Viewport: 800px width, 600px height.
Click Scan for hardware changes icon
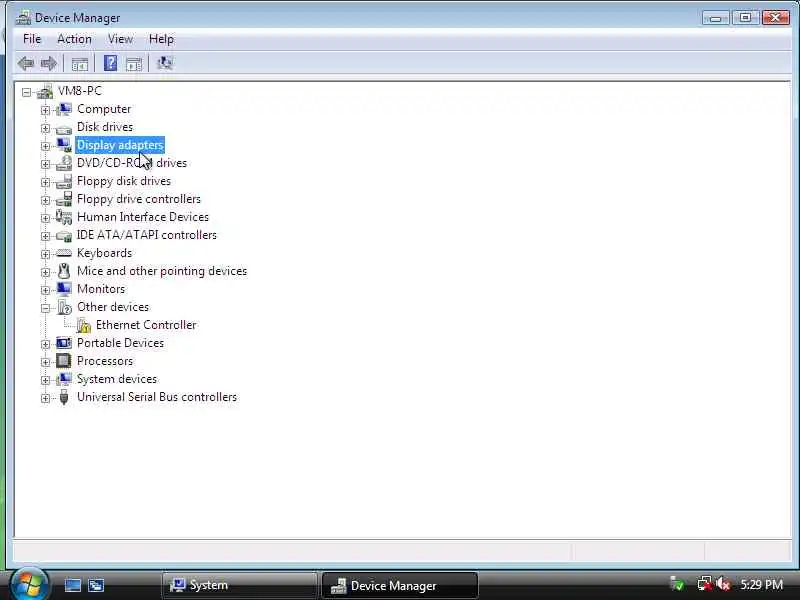pos(164,63)
